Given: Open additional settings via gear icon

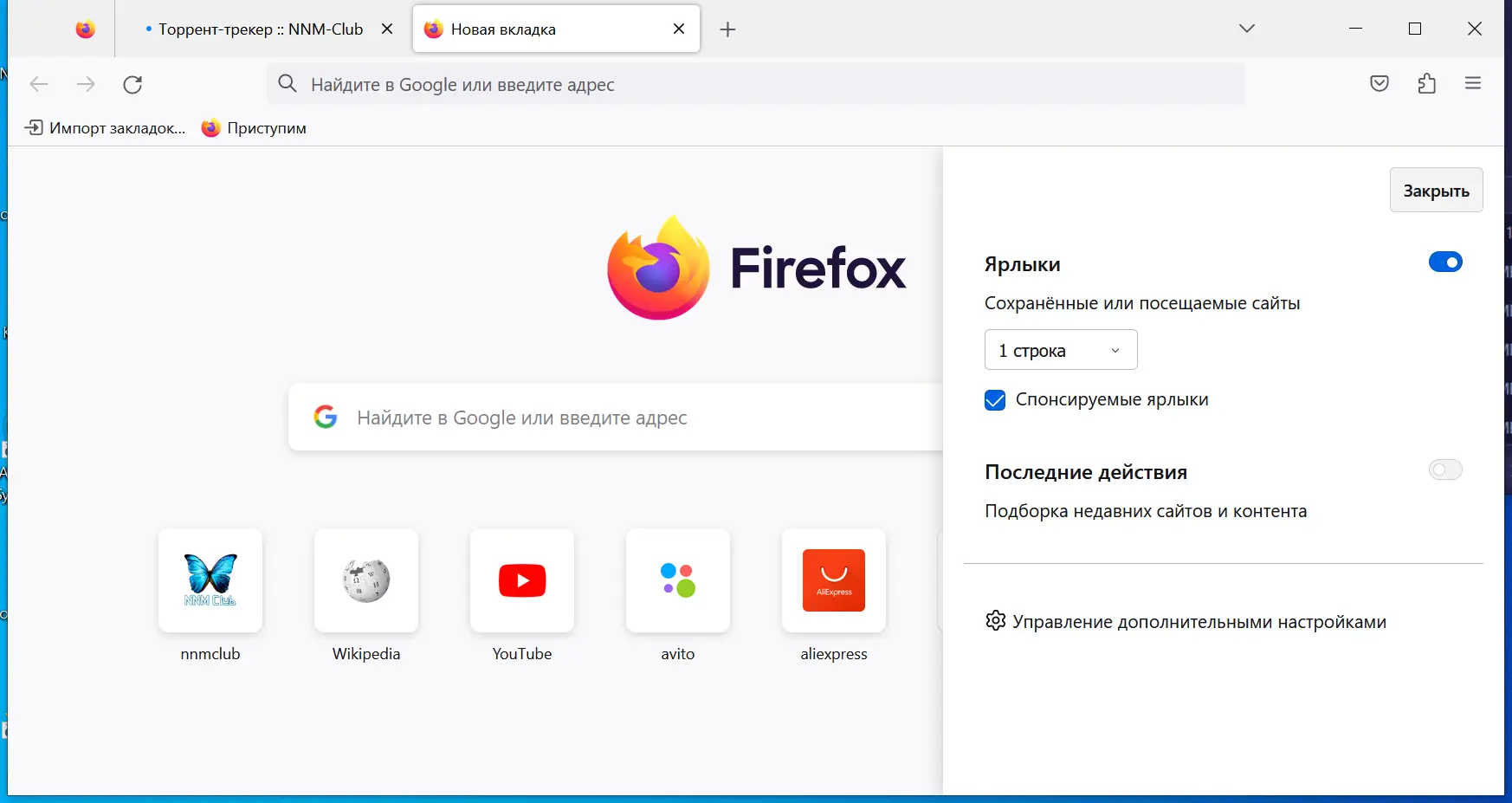Looking at the screenshot, I should coord(996,621).
